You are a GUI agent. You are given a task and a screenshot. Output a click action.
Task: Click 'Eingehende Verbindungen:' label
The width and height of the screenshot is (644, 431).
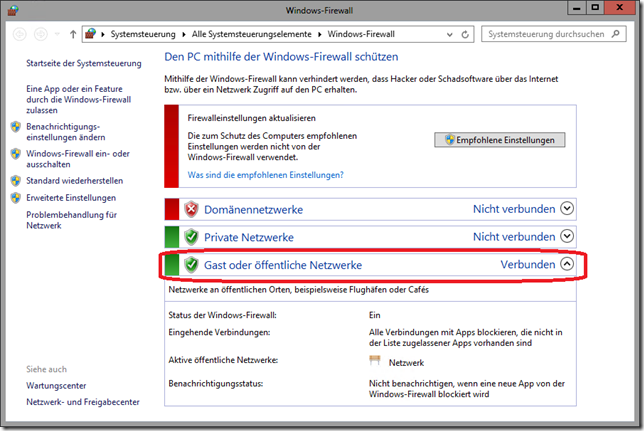[x=219, y=332]
